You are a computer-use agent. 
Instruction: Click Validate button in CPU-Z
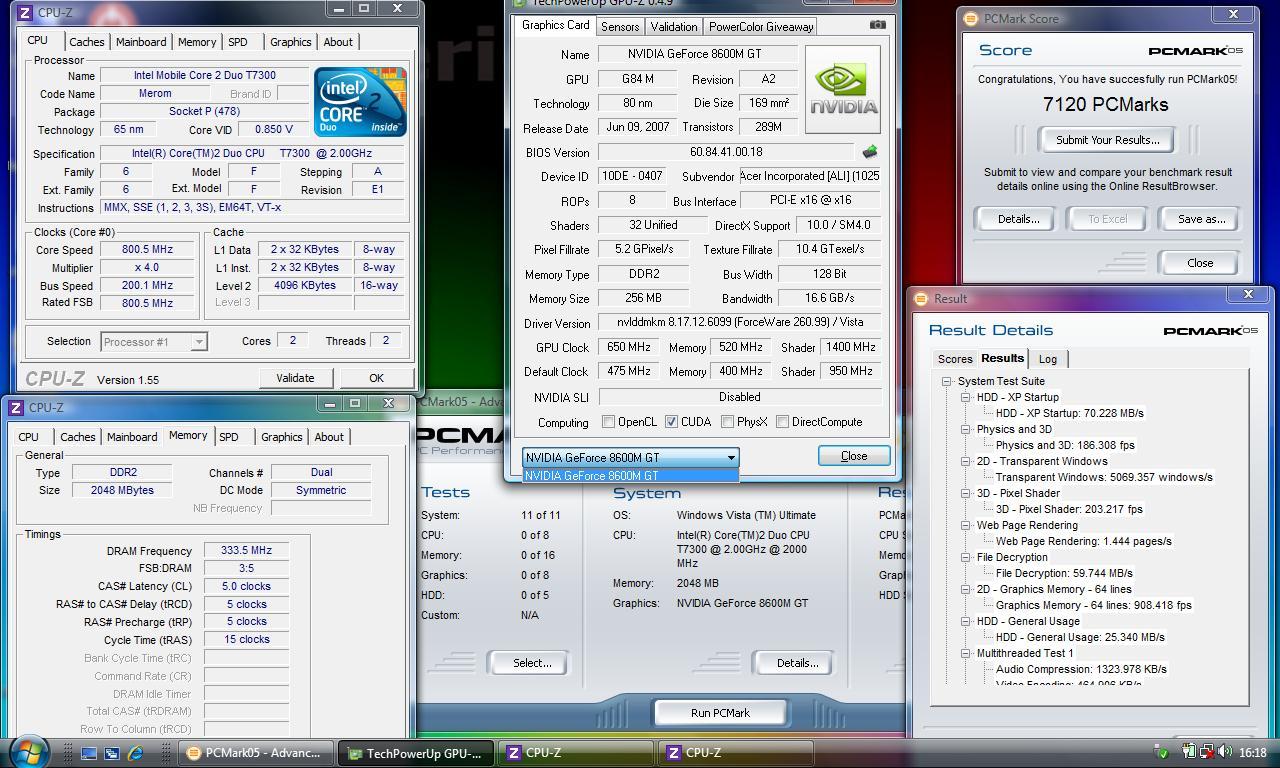point(295,378)
